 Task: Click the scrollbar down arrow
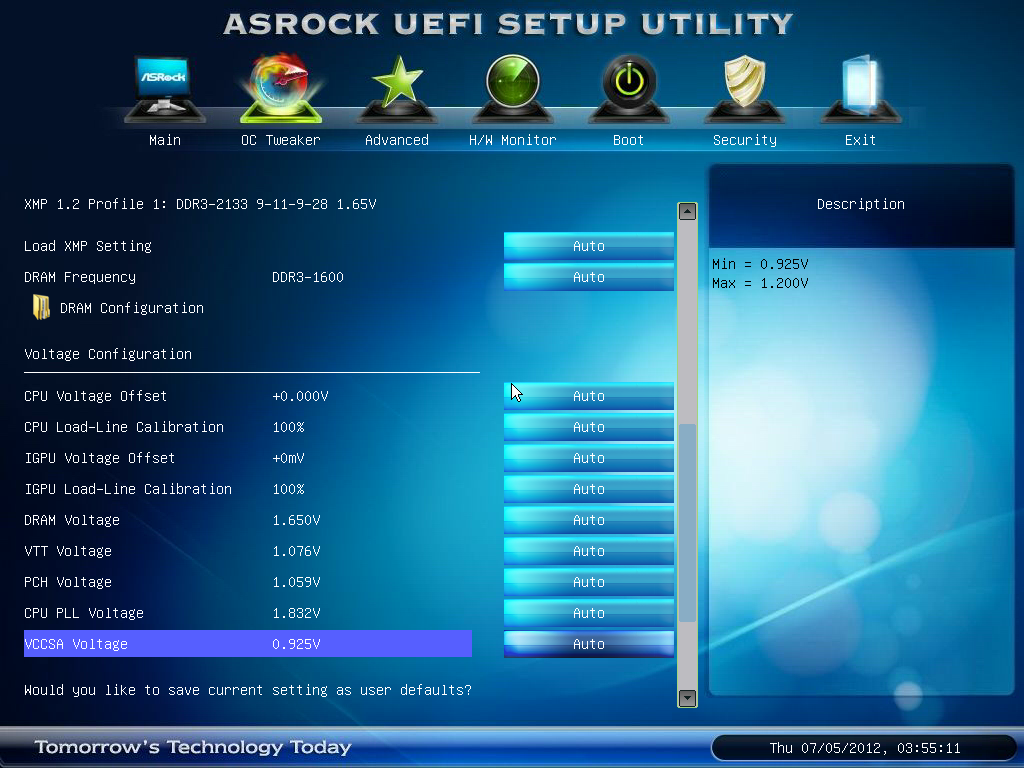coord(687,698)
